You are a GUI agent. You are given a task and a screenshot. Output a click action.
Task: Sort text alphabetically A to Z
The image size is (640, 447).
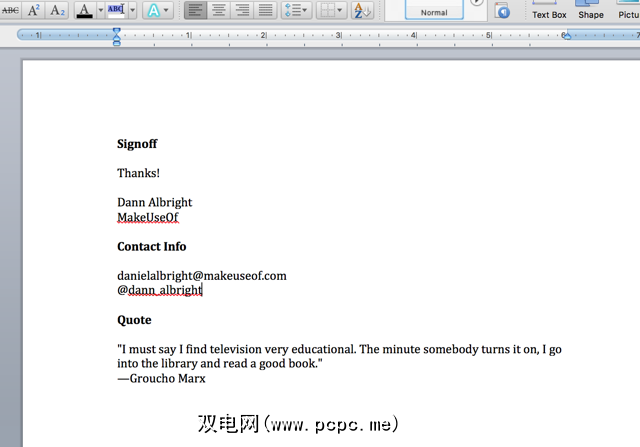[362, 10]
